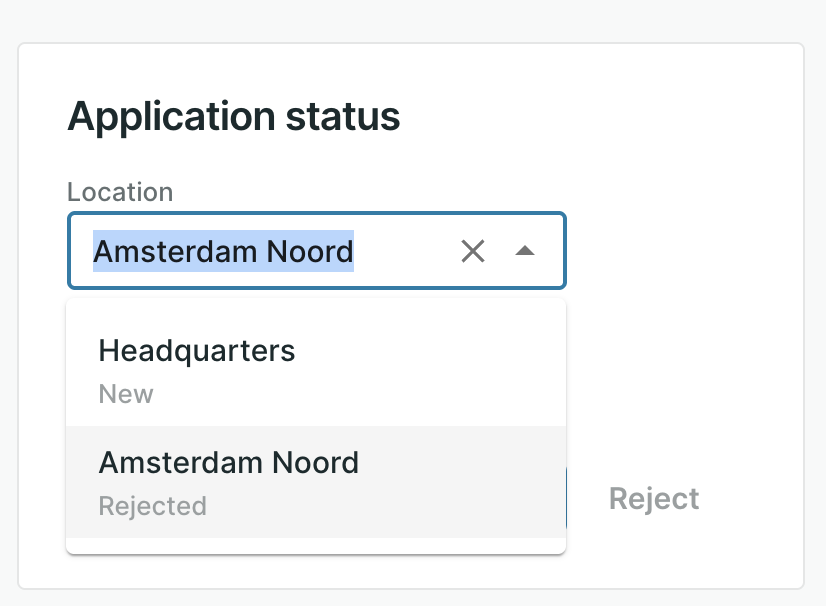Click the Application status heading
The image size is (826, 606).
pyautogui.click(x=233, y=117)
